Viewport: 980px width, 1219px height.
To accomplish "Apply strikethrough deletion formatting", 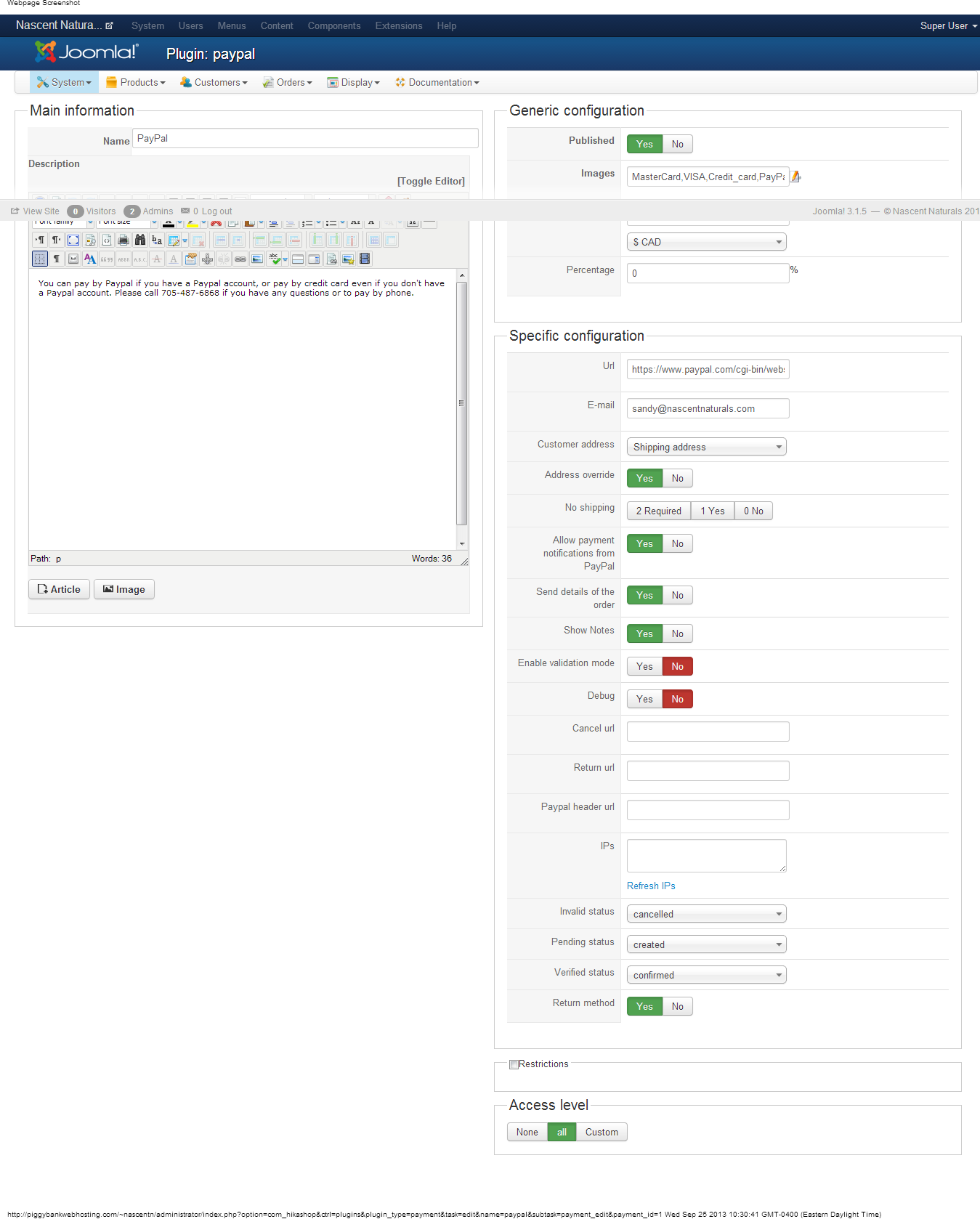I will [157, 259].
